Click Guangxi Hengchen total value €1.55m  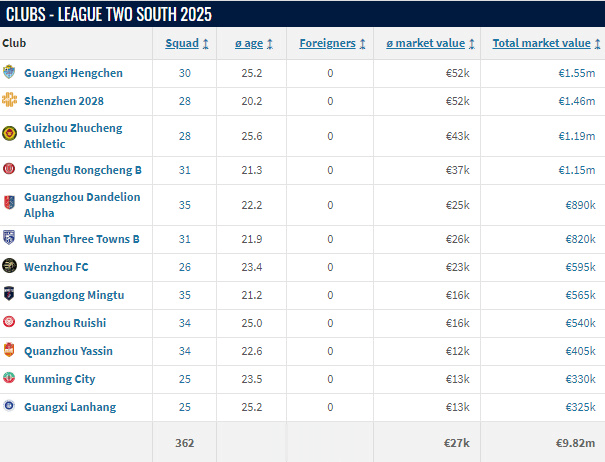pyautogui.click(x=576, y=73)
